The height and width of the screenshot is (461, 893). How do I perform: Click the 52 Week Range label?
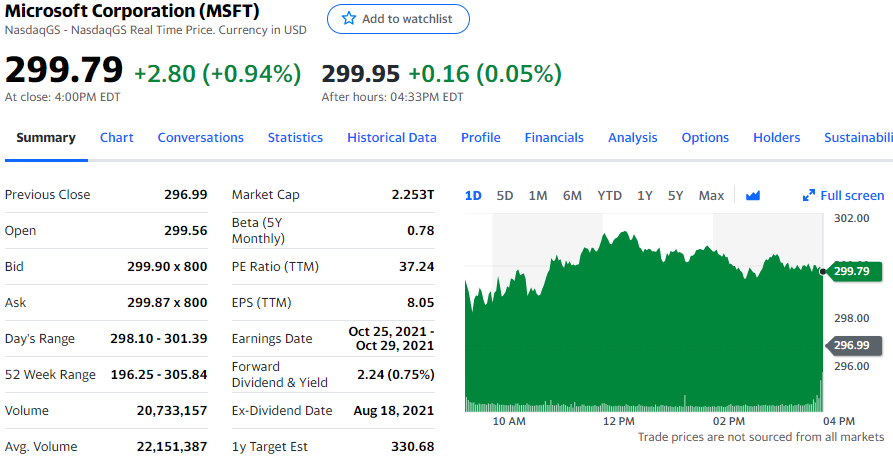pyautogui.click(x=50, y=374)
